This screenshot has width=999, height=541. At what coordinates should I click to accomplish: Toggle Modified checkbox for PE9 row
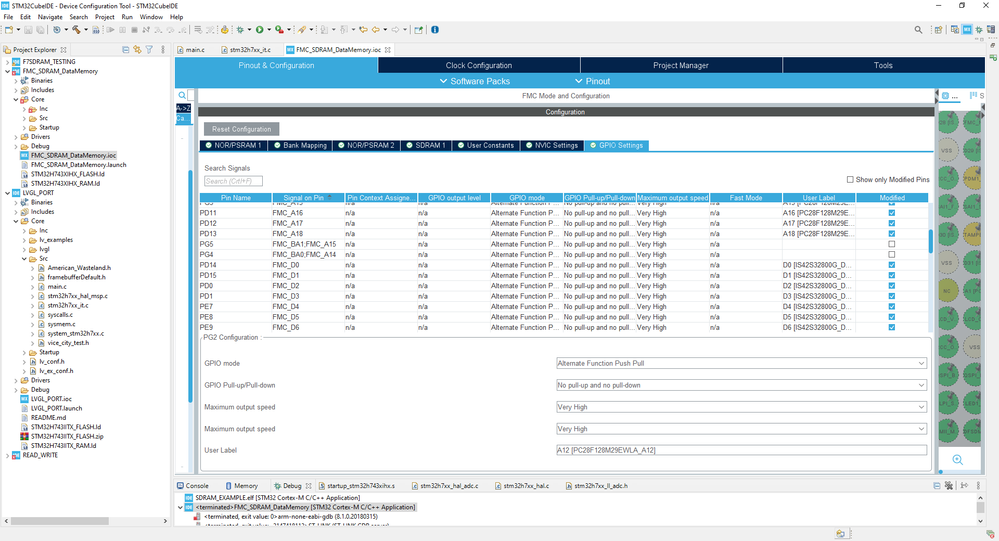891,328
